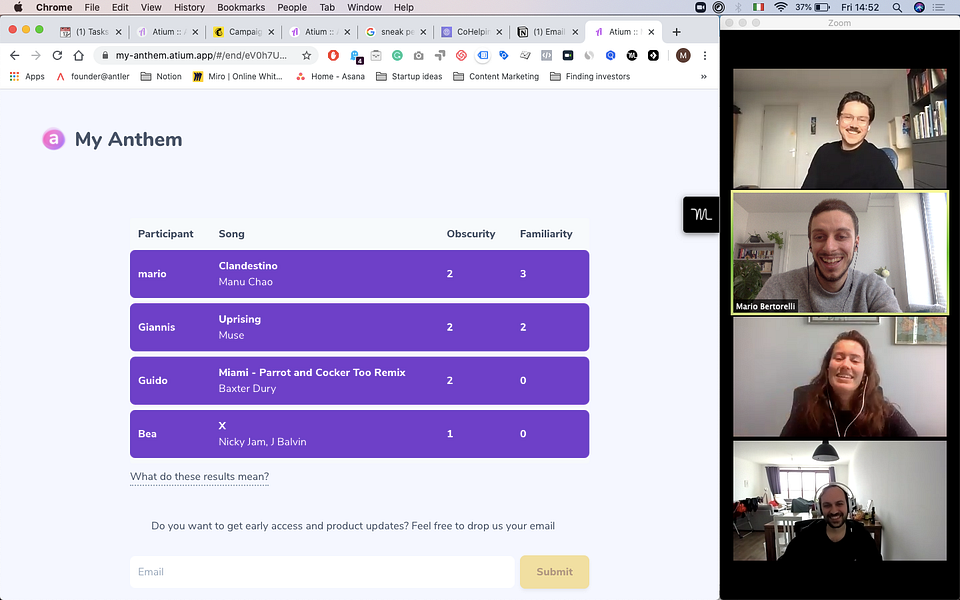
Task: Click the Submit button
Action: point(555,572)
